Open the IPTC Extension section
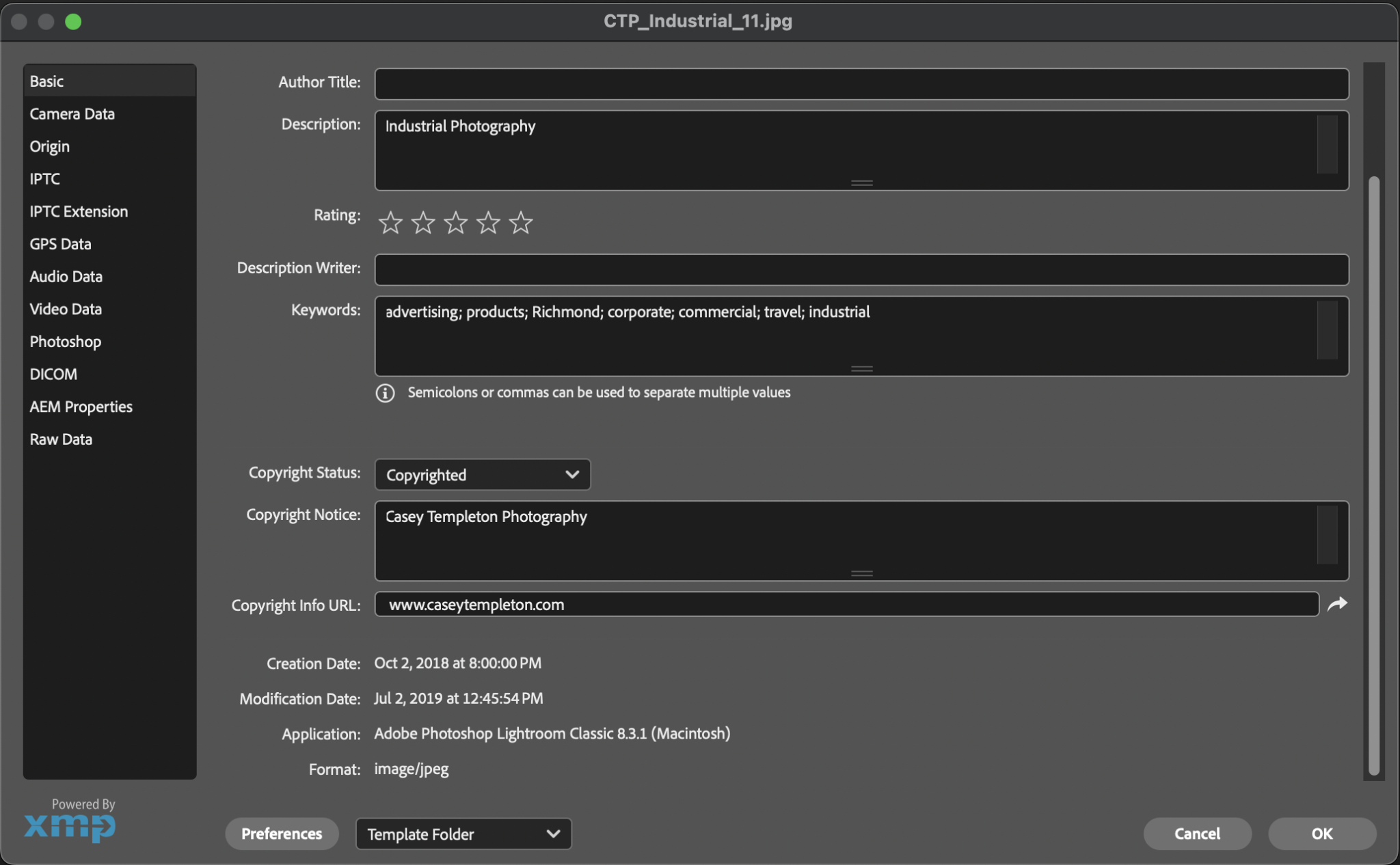The width and height of the screenshot is (1400, 865). (79, 211)
